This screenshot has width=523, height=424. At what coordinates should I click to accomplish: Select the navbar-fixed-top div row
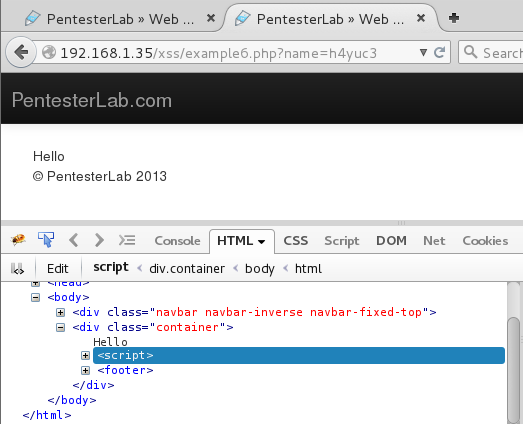pos(254,312)
